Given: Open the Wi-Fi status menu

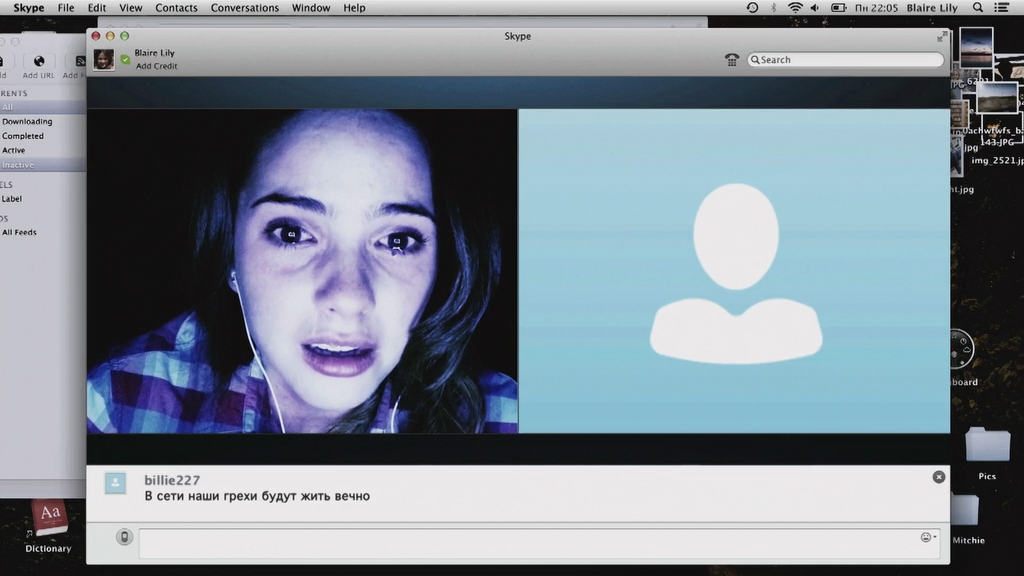Looking at the screenshot, I should (795, 8).
